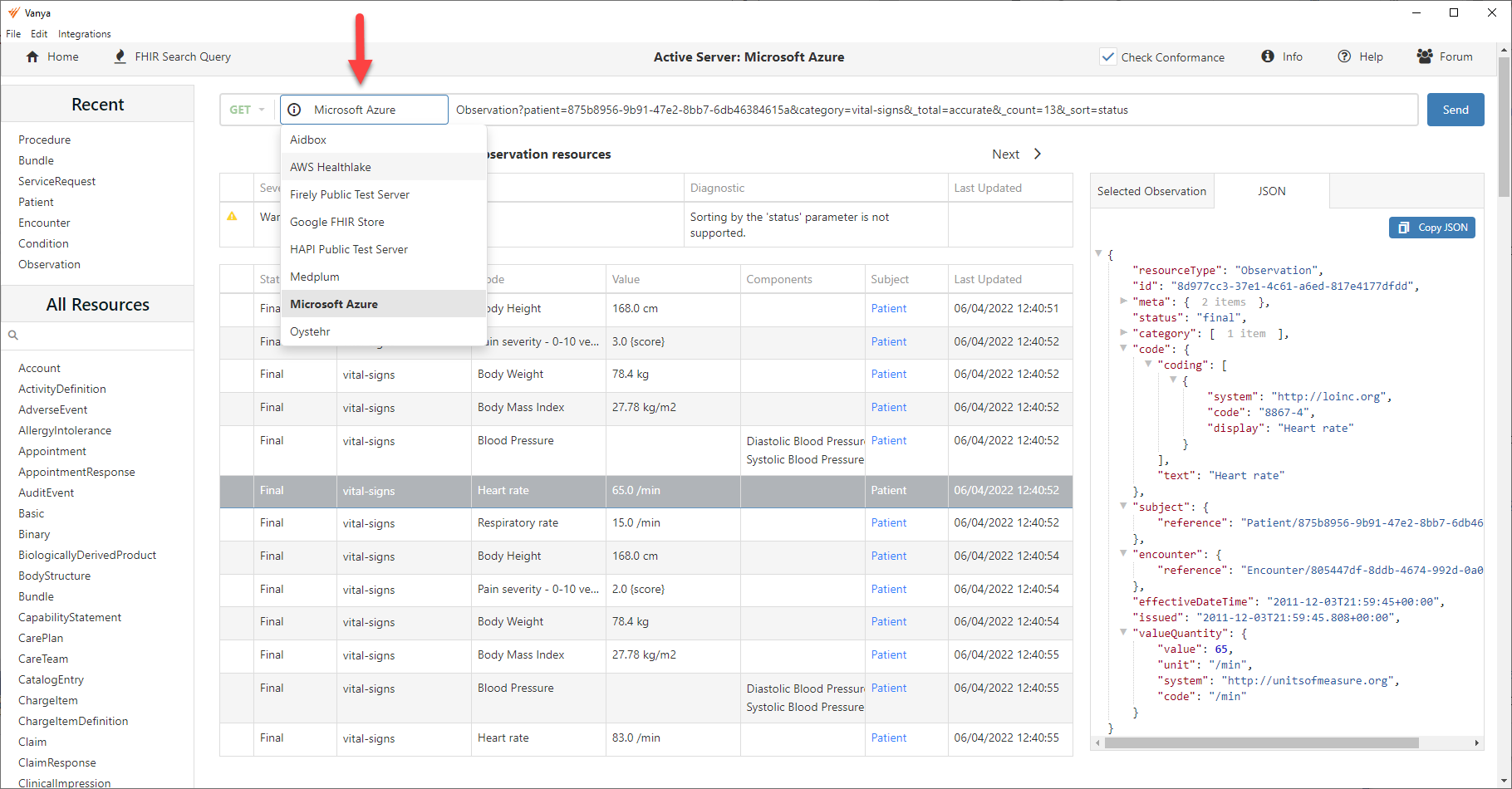Viewport: 1512px width, 789px height.
Task: Expand the "meta" node in JSON
Action: [x=1123, y=301]
